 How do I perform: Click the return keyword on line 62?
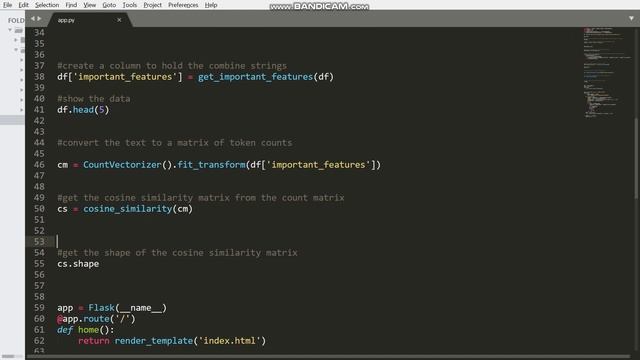[x=93, y=341]
